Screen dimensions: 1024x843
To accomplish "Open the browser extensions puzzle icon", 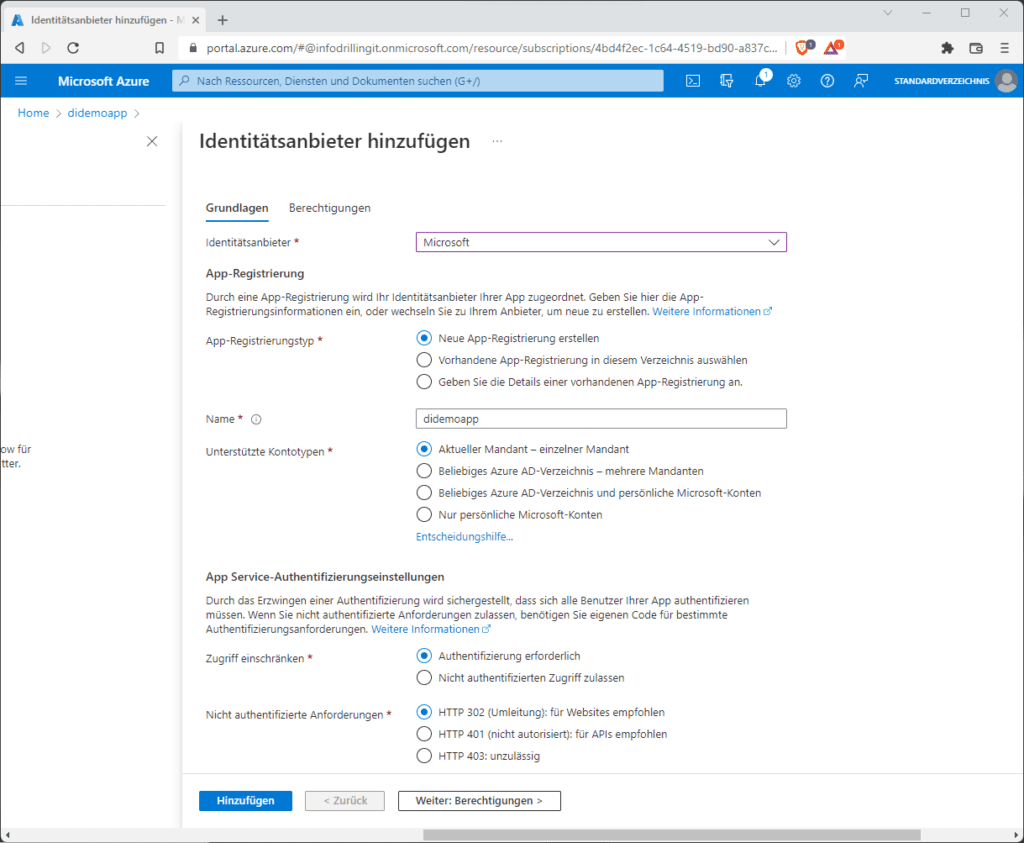I will pos(948,48).
